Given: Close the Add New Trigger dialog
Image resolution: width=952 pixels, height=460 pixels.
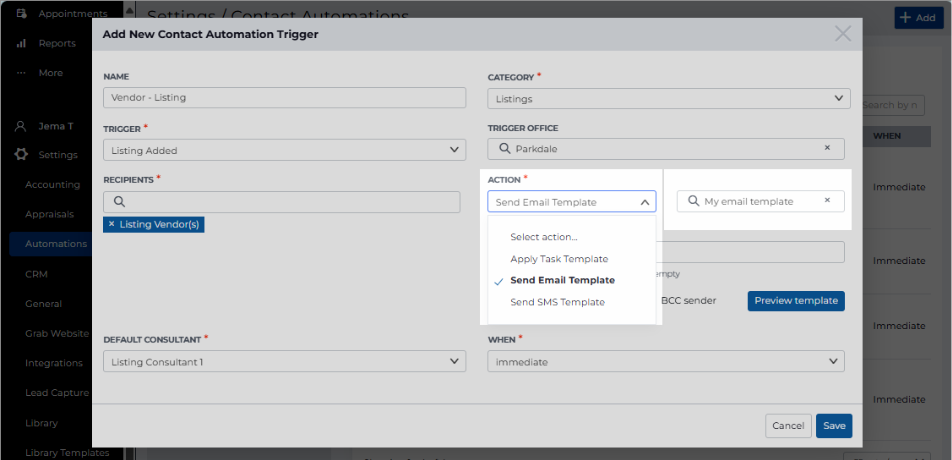Looking at the screenshot, I should pos(843,34).
